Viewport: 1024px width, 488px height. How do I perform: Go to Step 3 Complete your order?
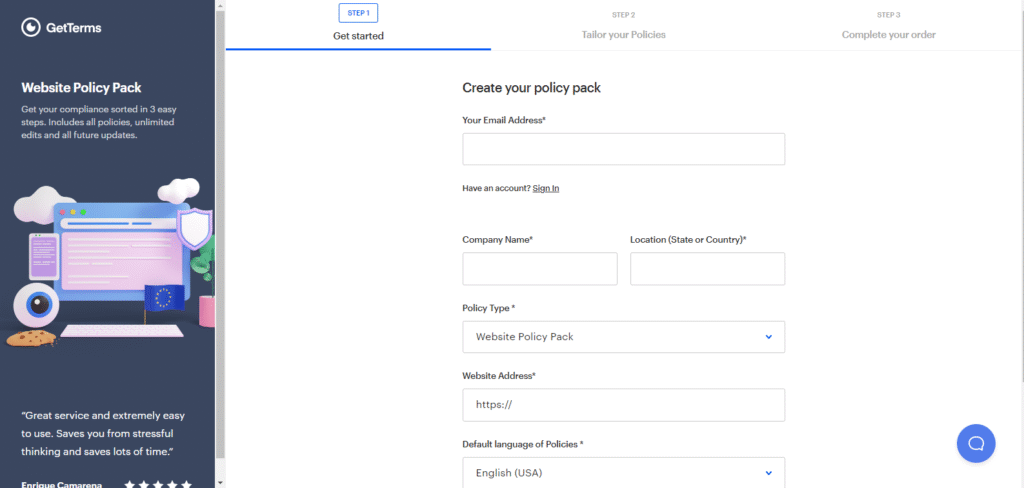[888, 25]
